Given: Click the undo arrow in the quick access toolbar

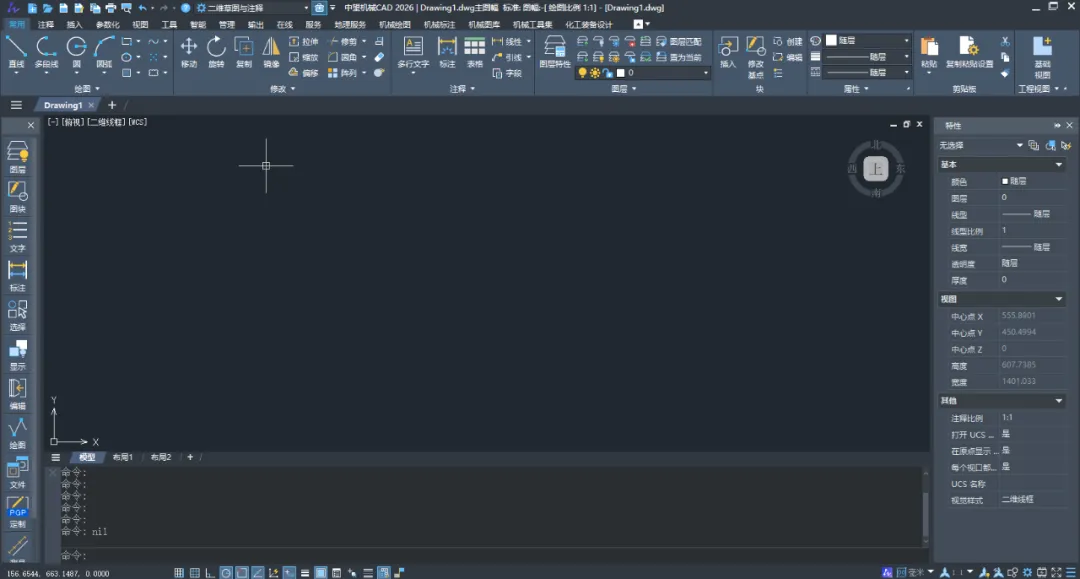Looking at the screenshot, I should pos(143,8).
